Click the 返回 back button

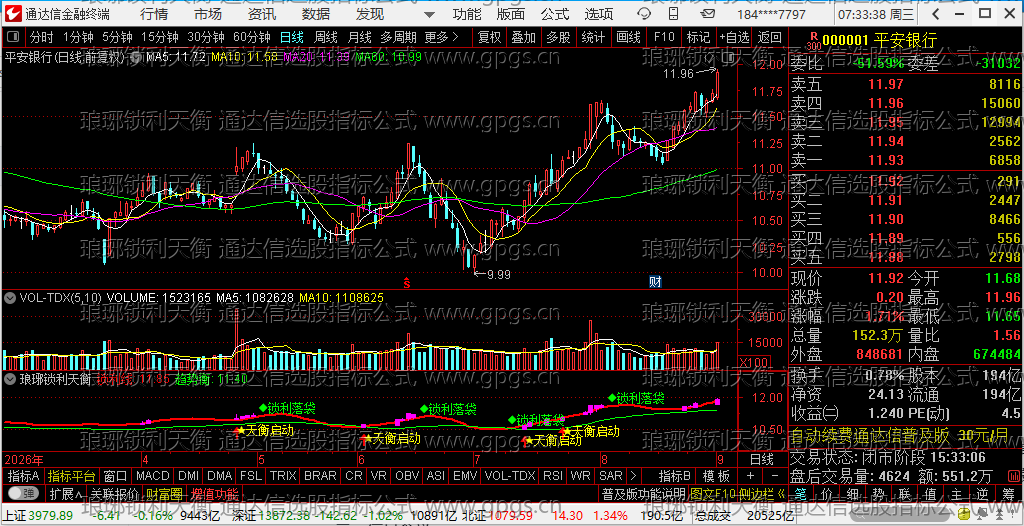(x=770, y=37)
